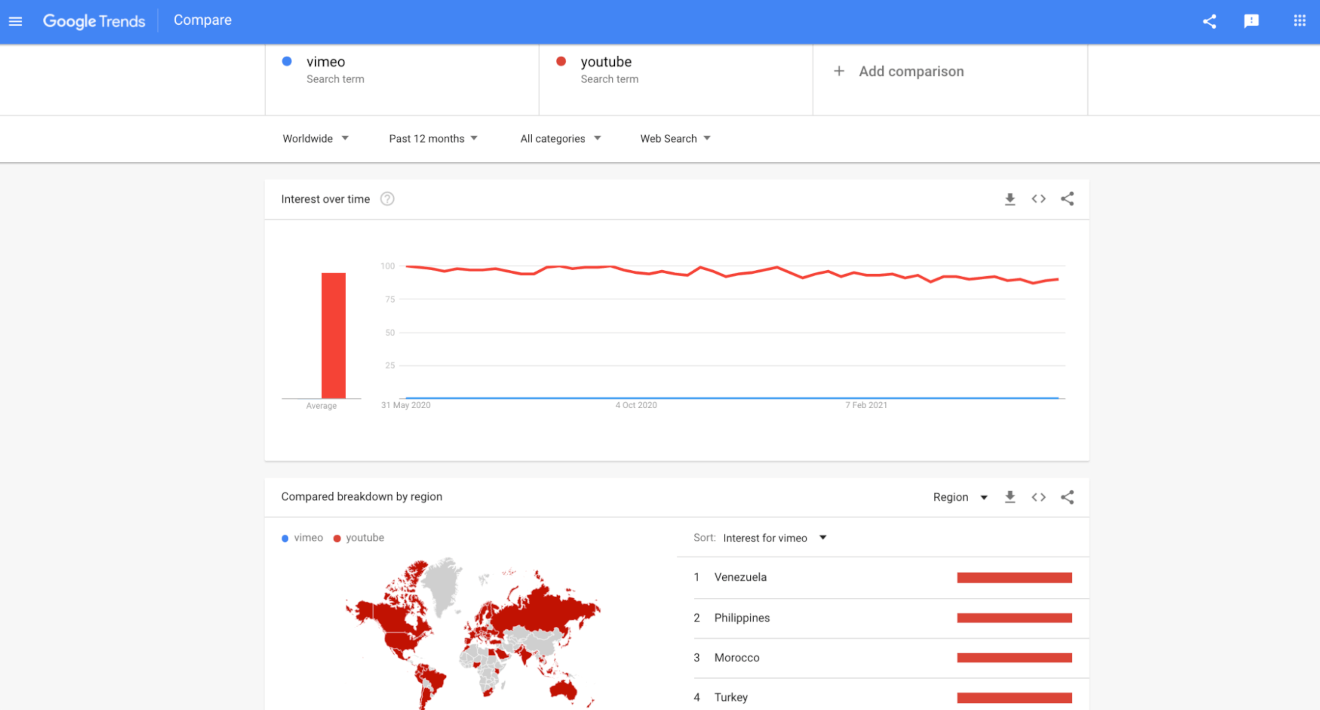Select Philippines in region list
1320x710 pixels.
(x=883, y=618)
